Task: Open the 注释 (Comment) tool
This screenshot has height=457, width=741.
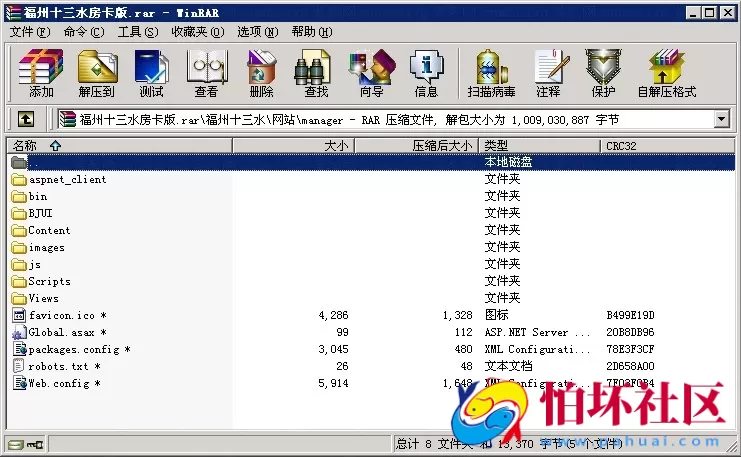Action: 549,73
